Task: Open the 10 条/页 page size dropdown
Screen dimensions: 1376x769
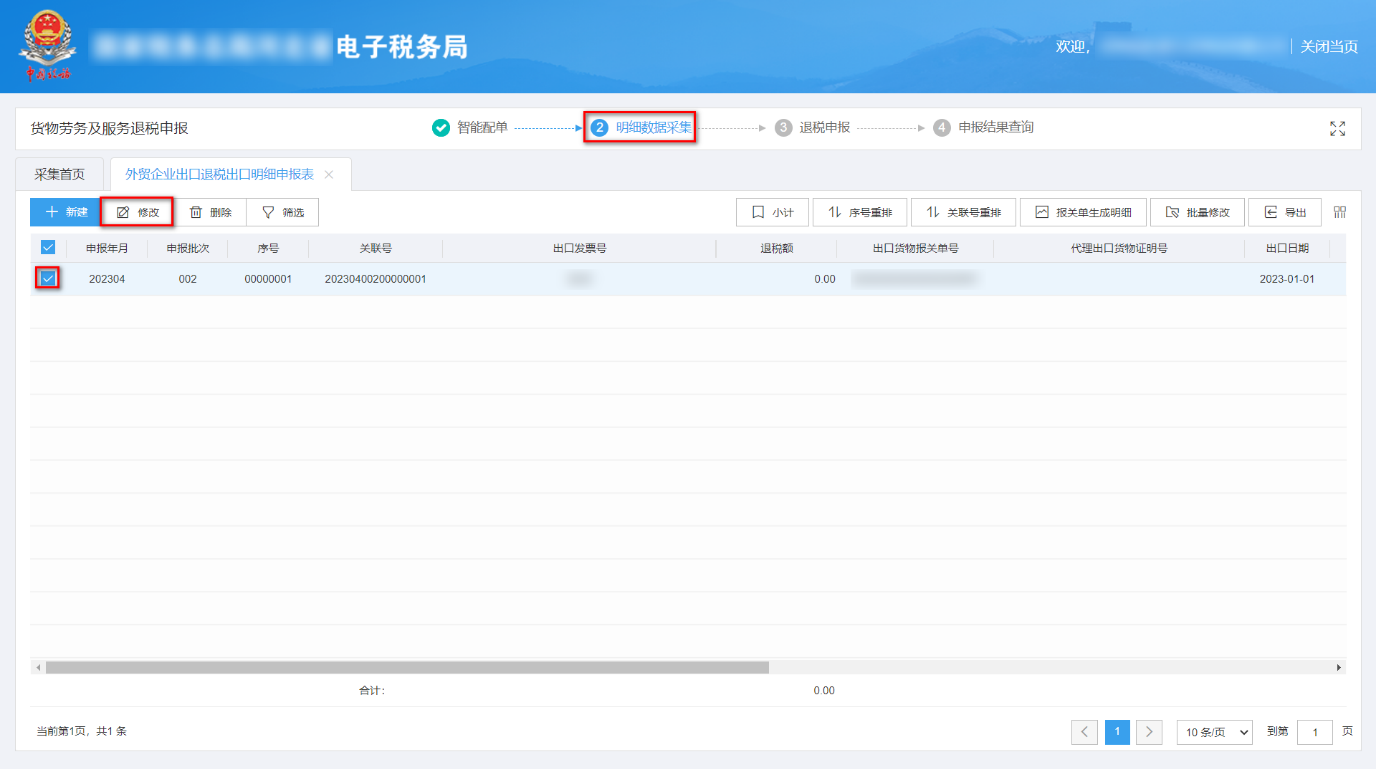Action: pyautogui.click(x=1214, y=732)
